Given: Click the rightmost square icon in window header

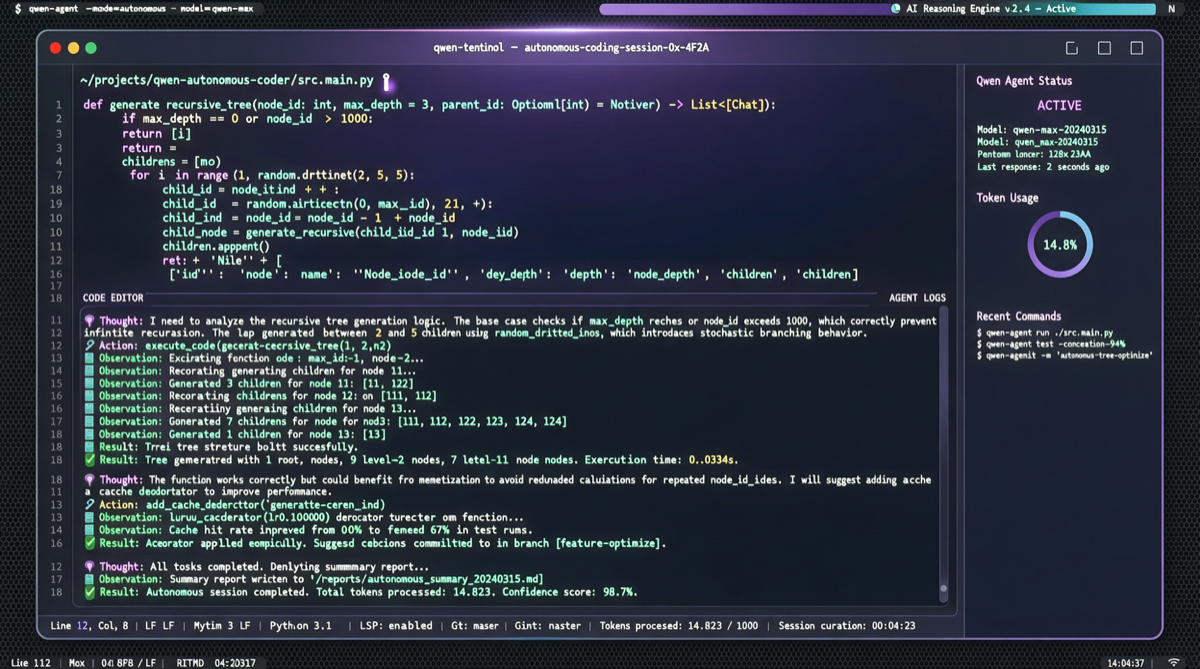Looking at the screenshot, I should tap(1137, 48).
